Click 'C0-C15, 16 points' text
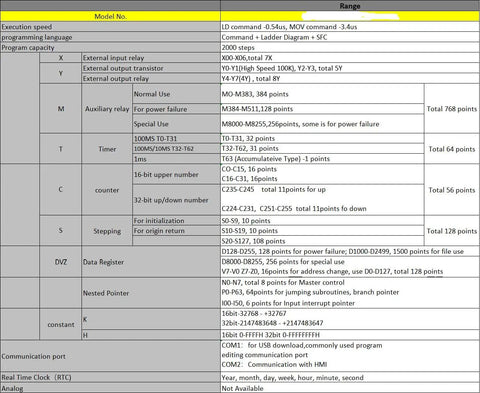 249,169
